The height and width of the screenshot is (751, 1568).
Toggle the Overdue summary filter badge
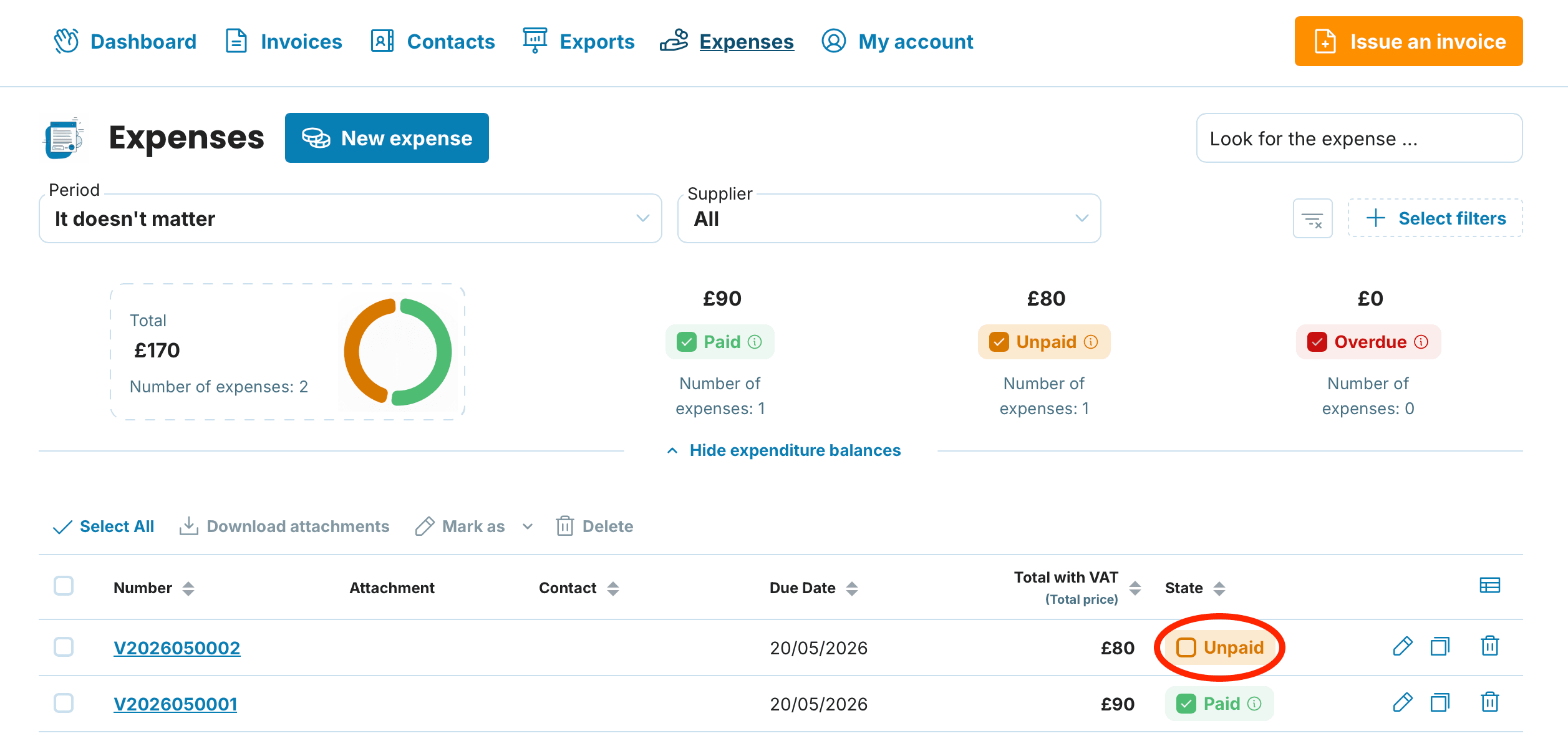[x=1368, y=342]
